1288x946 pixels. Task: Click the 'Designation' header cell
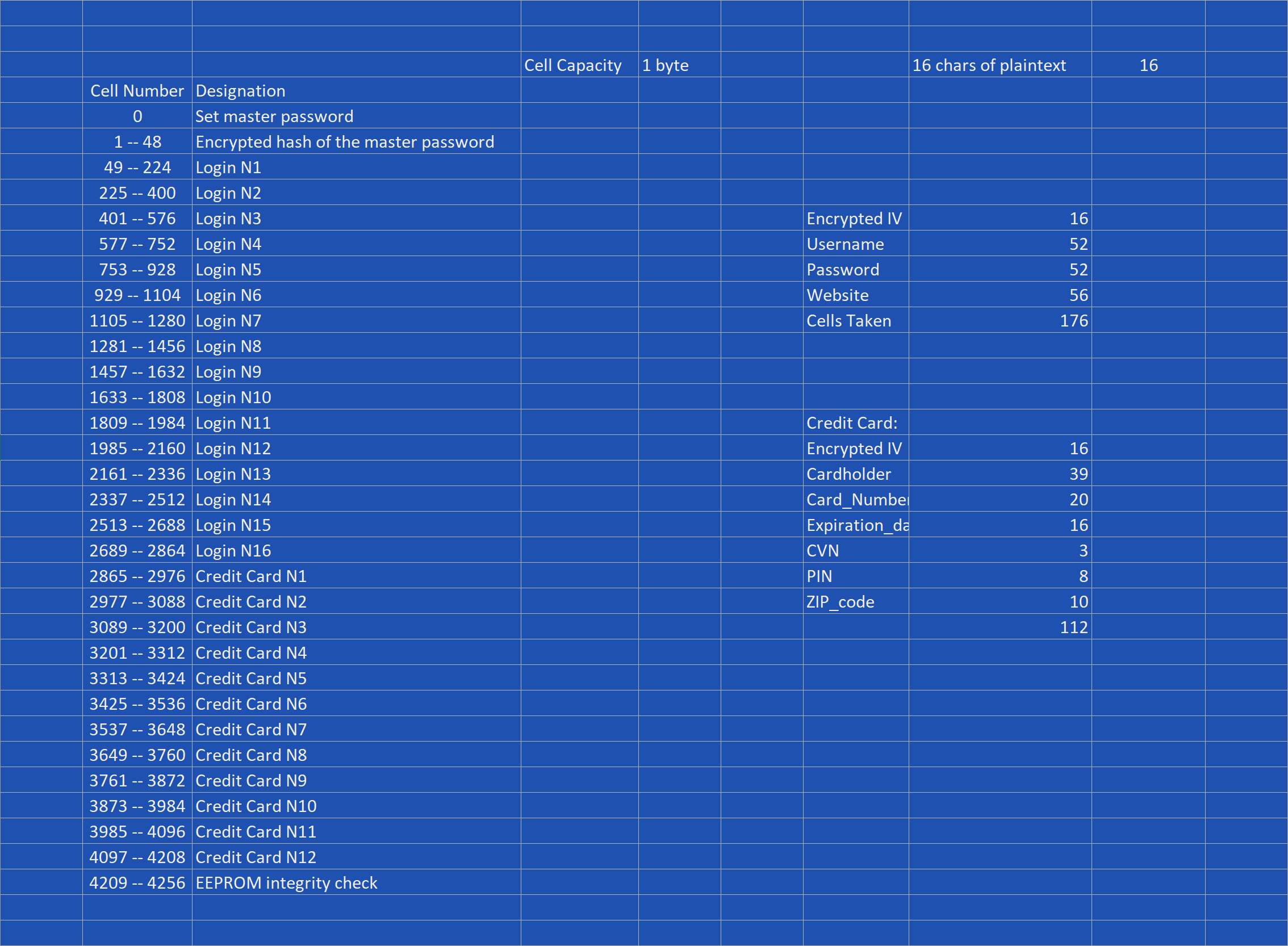click(356, 90)
